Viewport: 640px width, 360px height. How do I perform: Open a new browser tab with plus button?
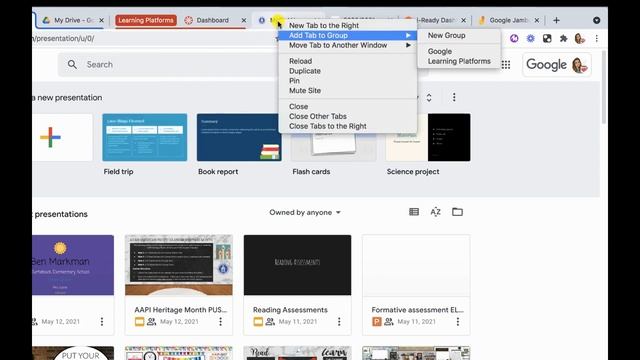point(556,20)
